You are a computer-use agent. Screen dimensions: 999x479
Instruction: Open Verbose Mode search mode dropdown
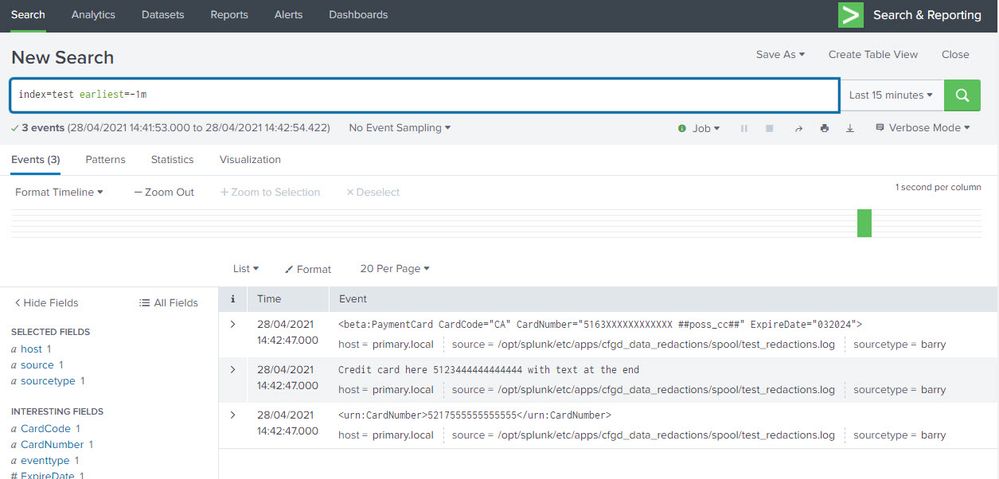[923, 128]
